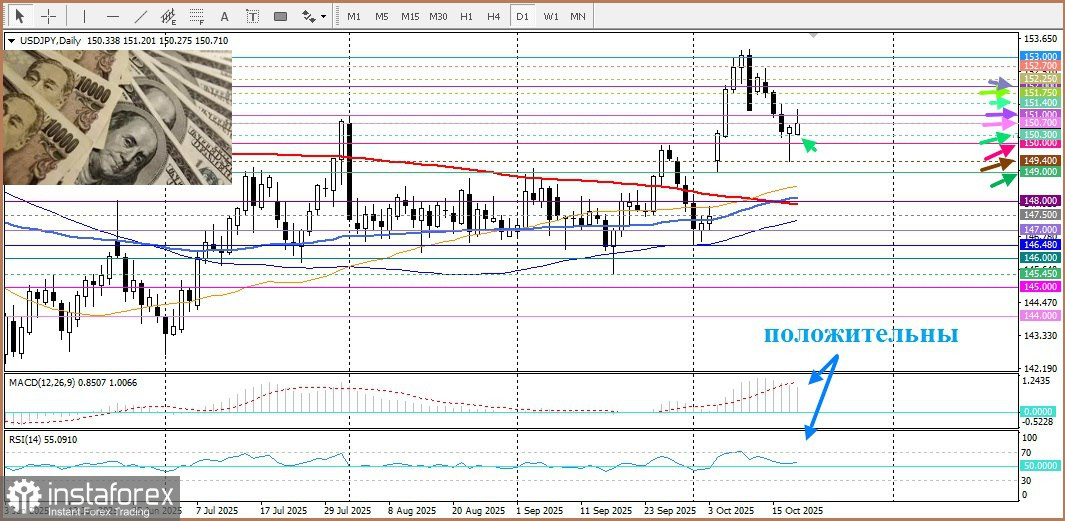This screenshot has width=1065, height=521.
Task: Select the Horizontal Line drawing tool
Action: (113, 16)
